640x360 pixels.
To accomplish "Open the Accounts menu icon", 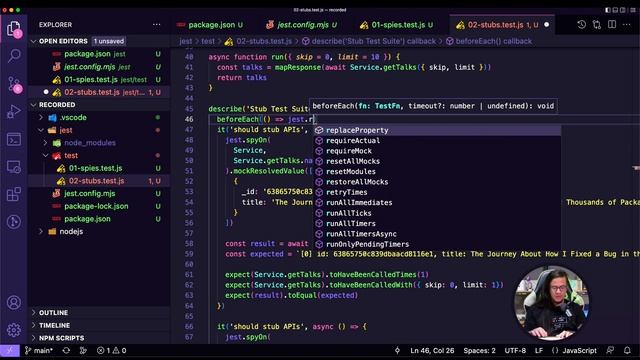I will pyautogui.click(x=14, y=302).
